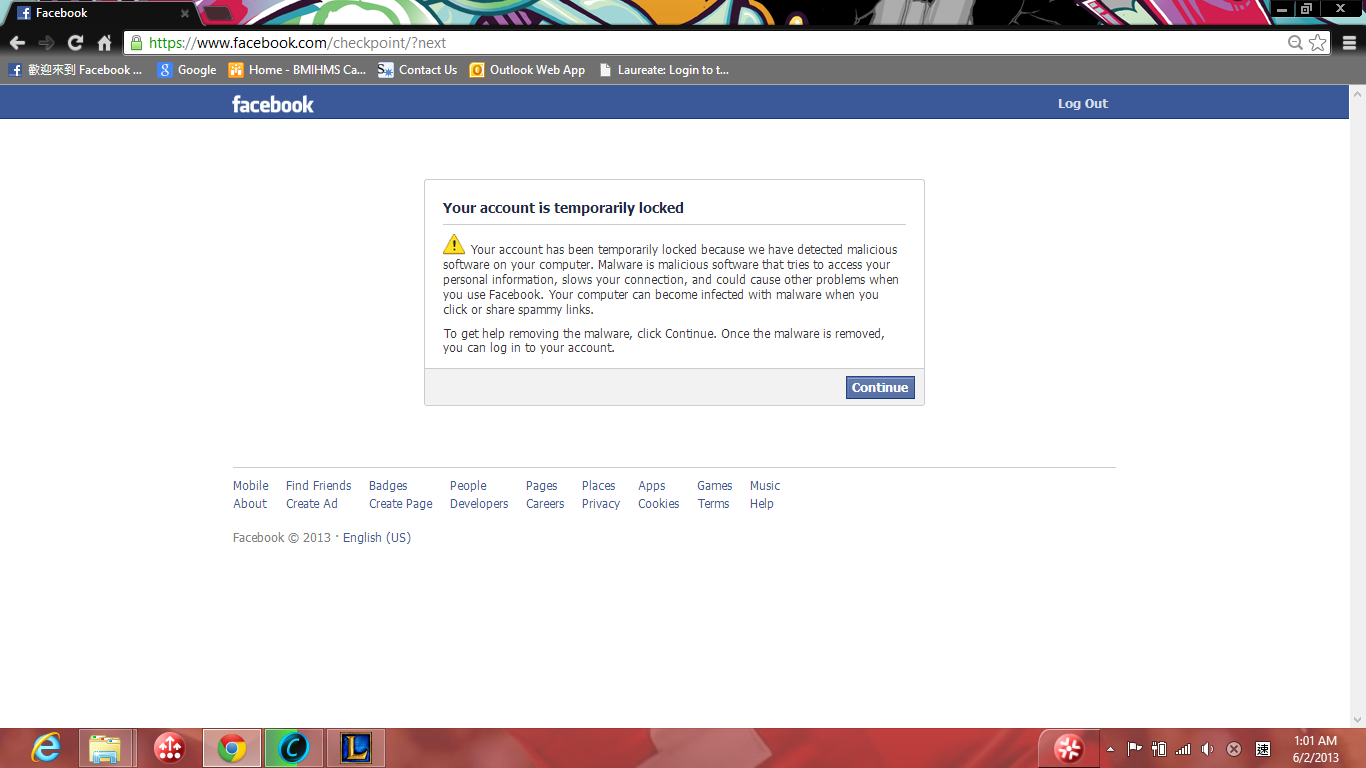
Task: Open the Badges footer link
Action: (388, 486)
